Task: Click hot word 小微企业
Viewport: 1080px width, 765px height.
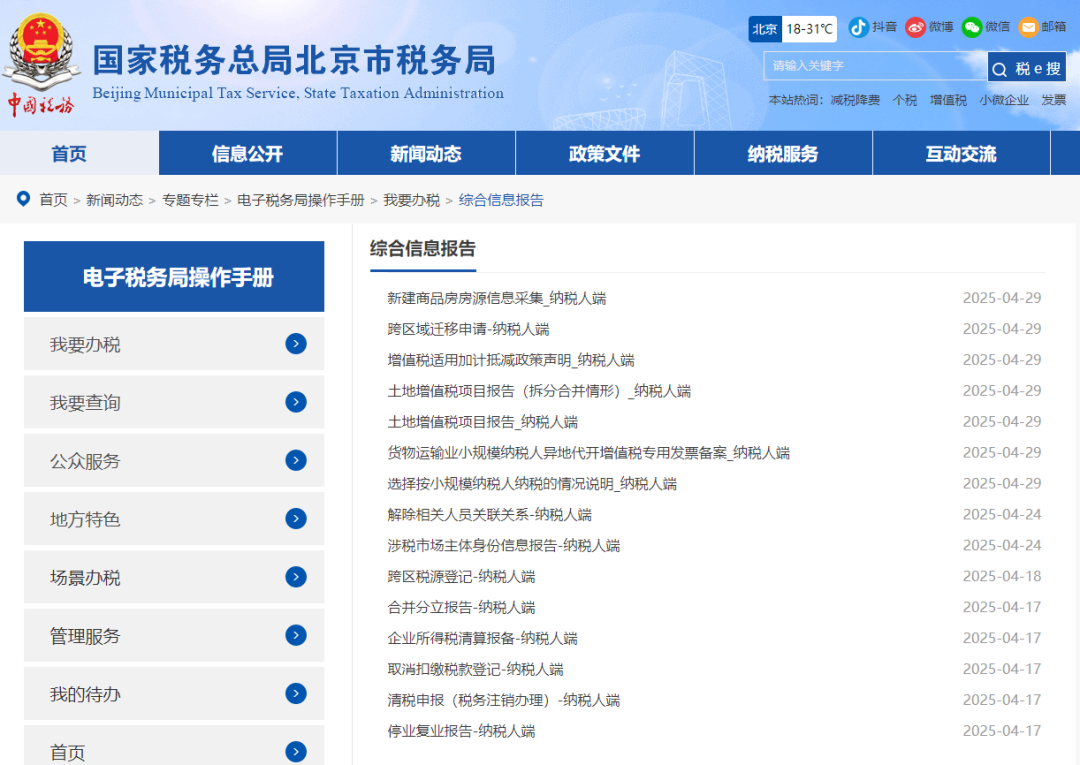Action: point(1004,100)
